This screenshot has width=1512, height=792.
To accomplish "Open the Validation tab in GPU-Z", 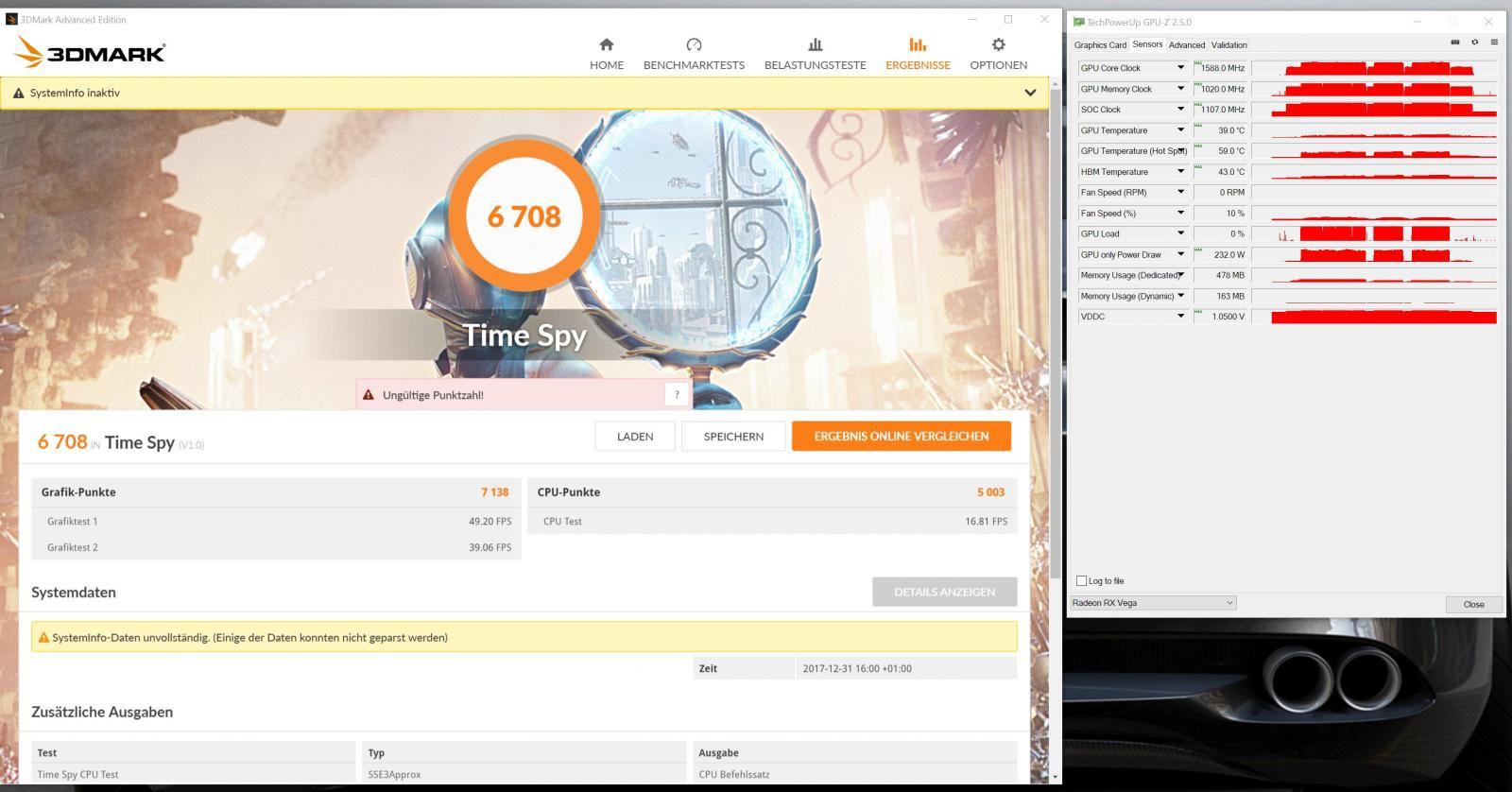I will 1229,44.
